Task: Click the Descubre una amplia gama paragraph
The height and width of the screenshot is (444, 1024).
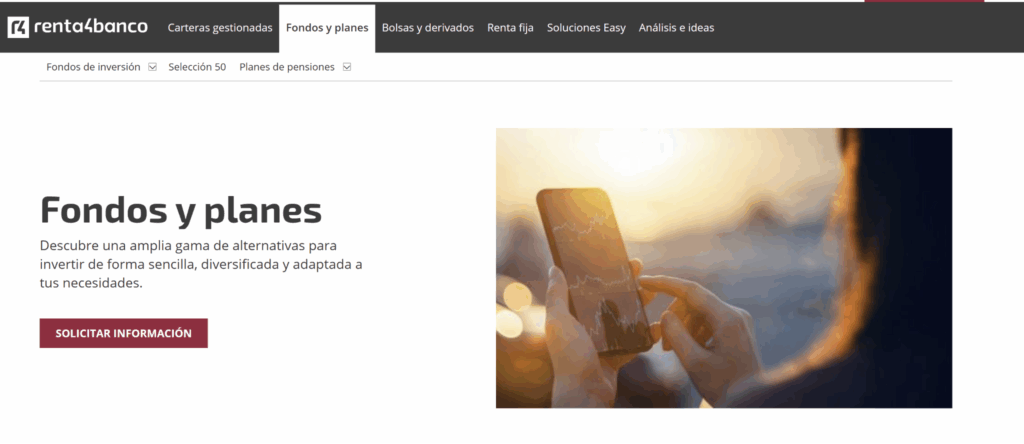Action: pos(201,264)
